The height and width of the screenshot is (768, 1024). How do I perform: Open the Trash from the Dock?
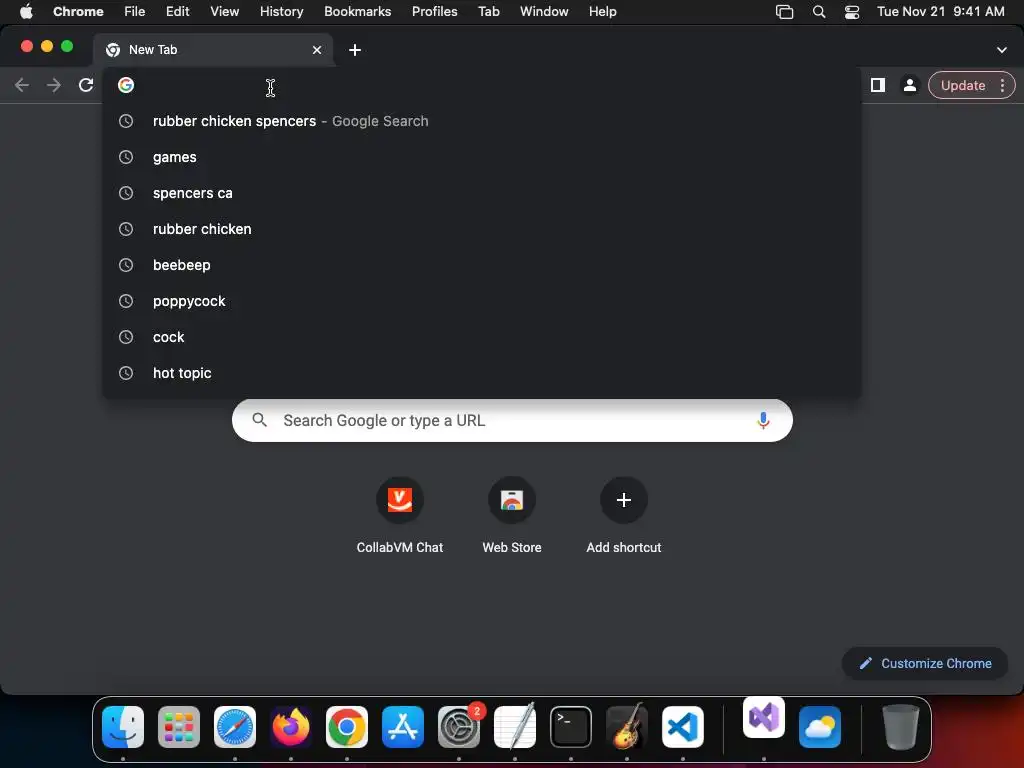pyautogui.click(x=901, y=726)
